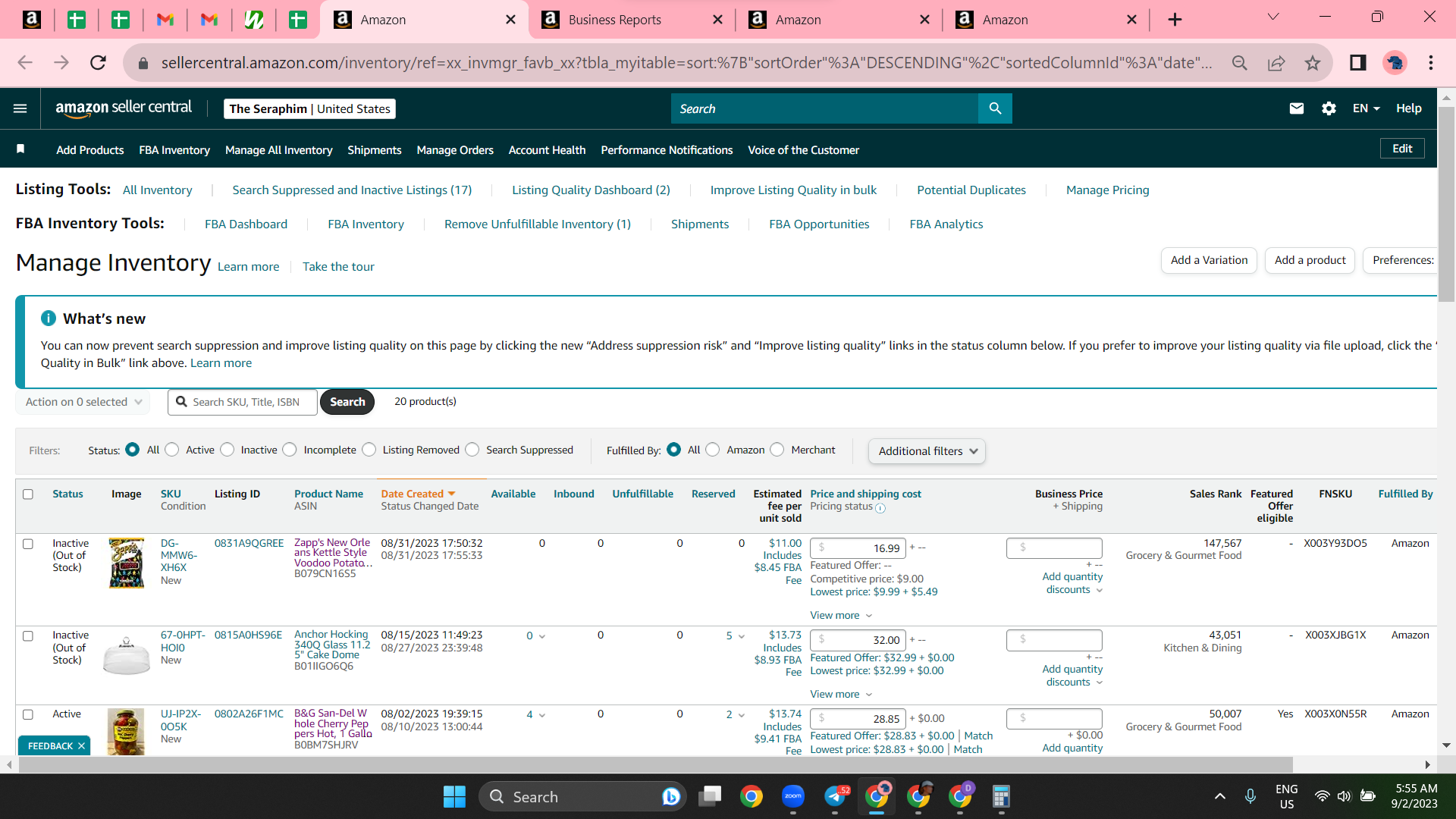
Task: Open the tab search chevron in the tab strip
Action: (1273, 17)
